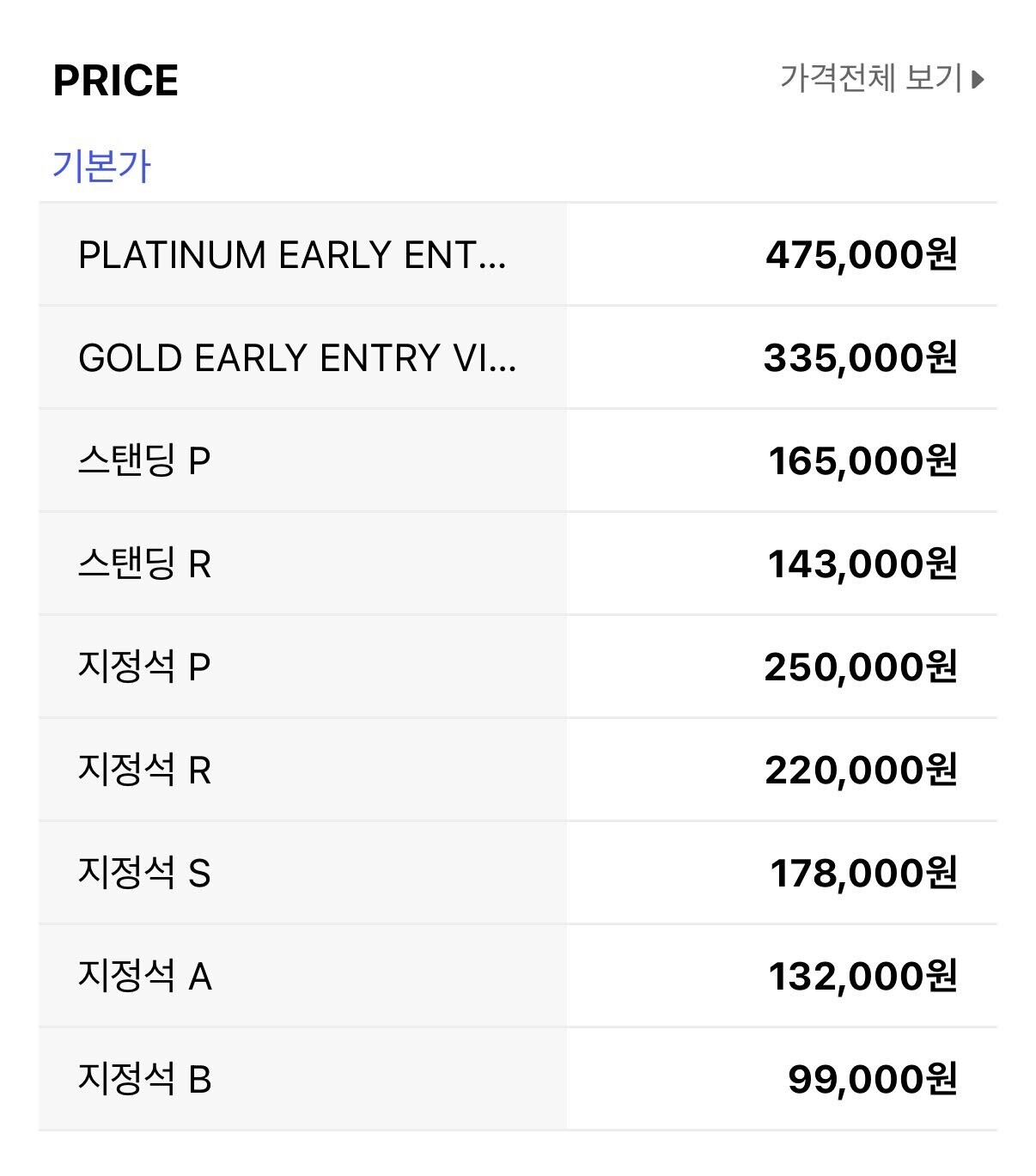1036x1176 pixels.
Task: Open the 가격전체 보기 link
Action: pyautogui.click(x=870, y=79)
